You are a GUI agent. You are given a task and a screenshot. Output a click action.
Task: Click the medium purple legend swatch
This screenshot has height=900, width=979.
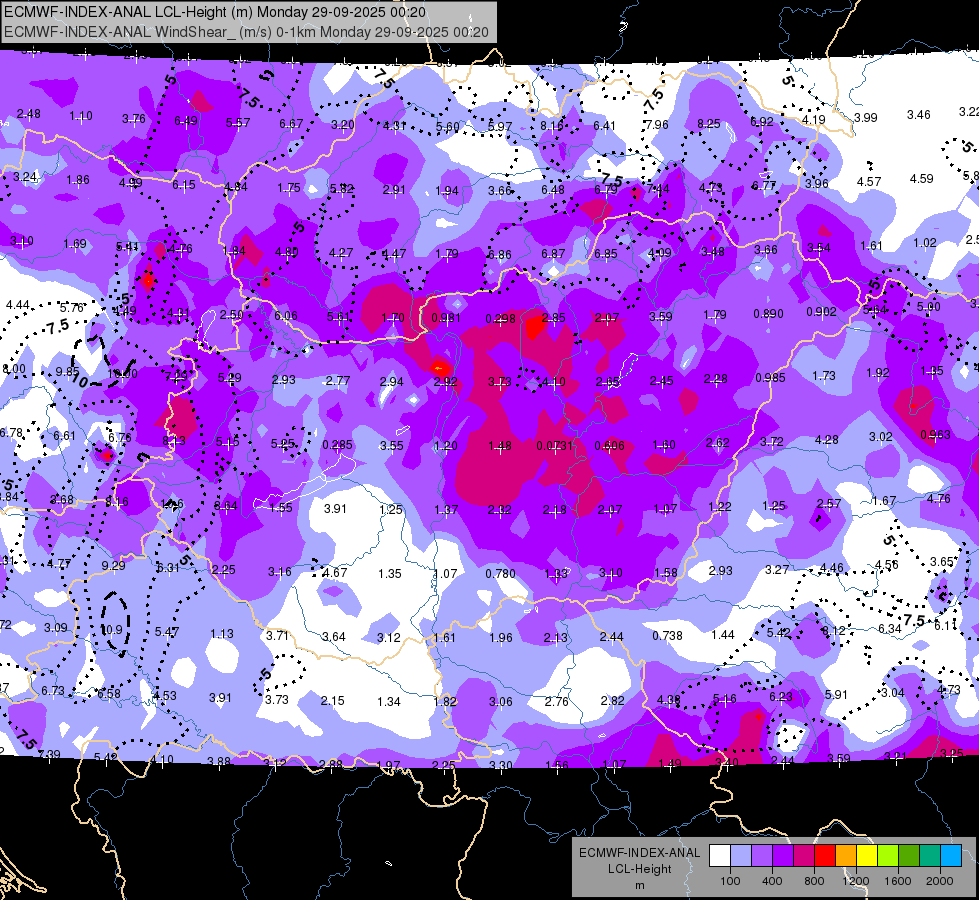[x=762, y=856]
